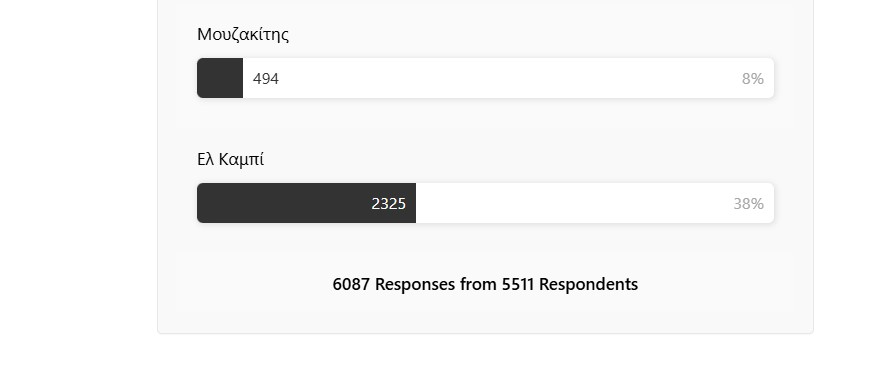Click blank page margin right of the poll card

click(x=846, y=168)
